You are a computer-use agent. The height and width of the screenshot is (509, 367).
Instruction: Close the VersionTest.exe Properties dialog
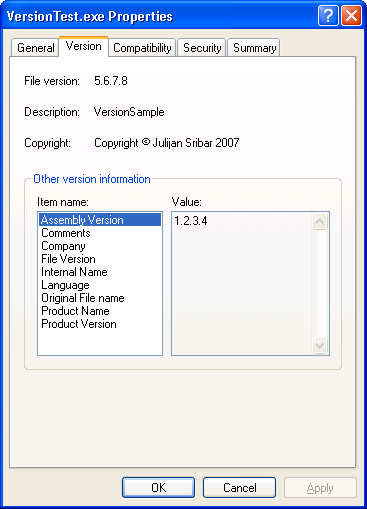click(x=351, y=15)
